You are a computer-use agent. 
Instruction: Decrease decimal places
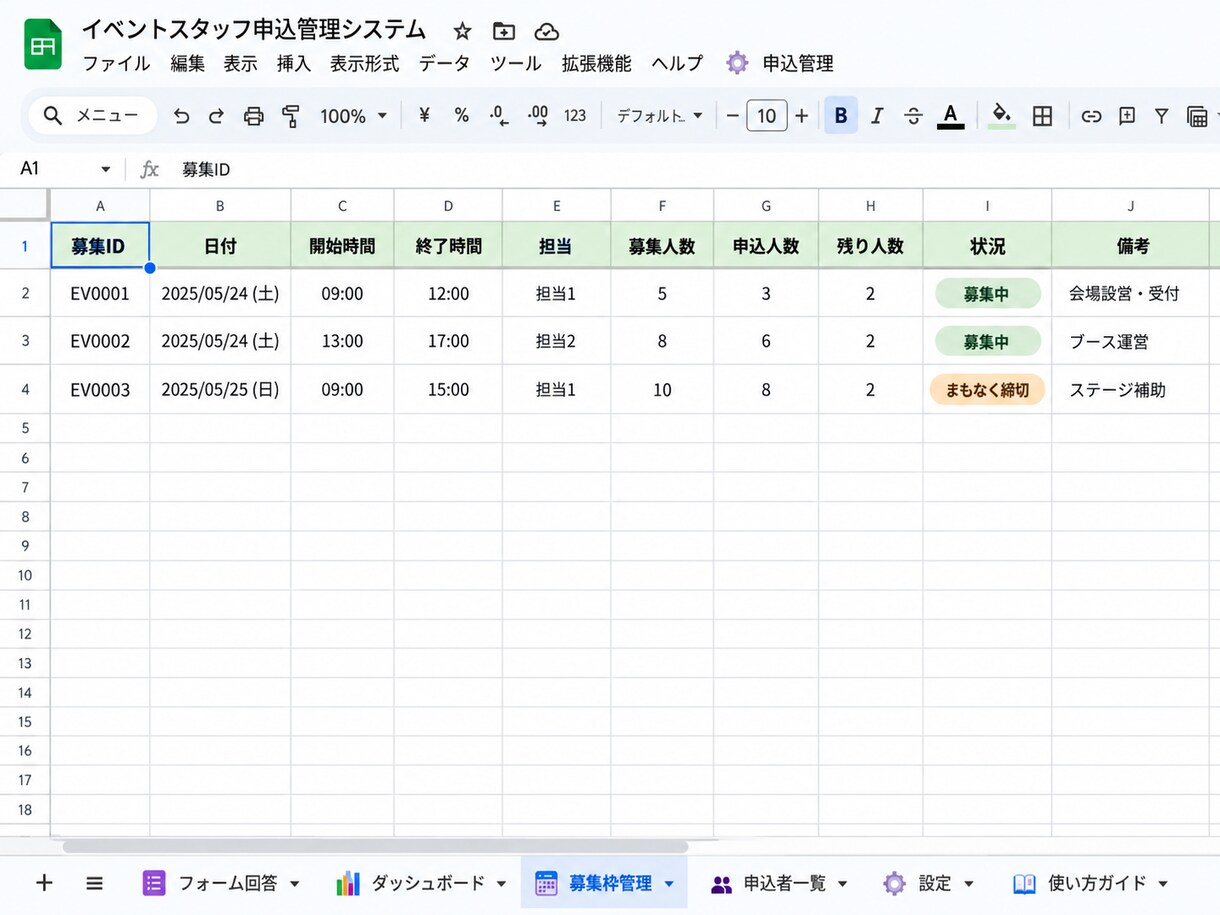click(x=499, y=116)
